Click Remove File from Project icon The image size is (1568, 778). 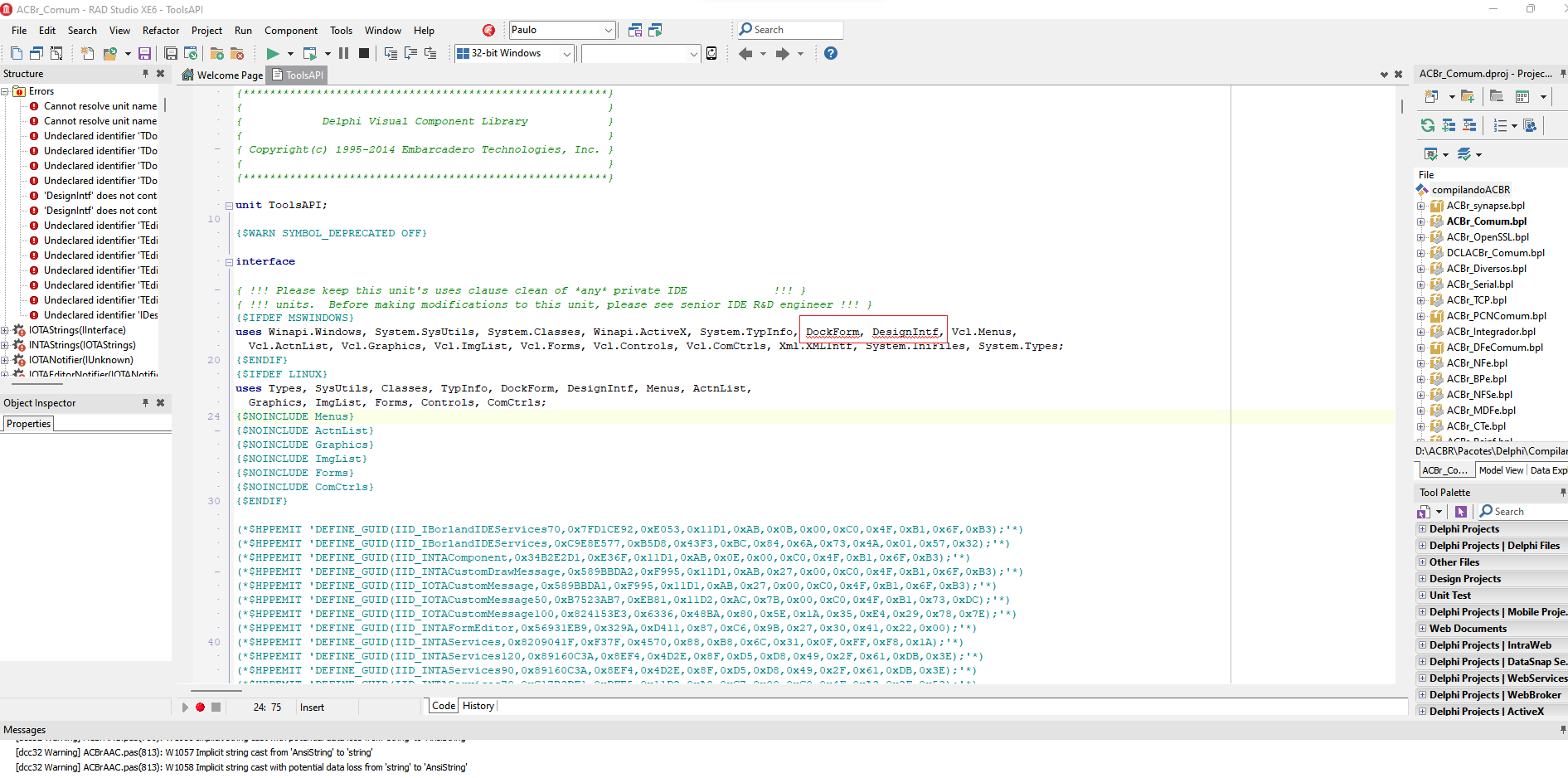[x=237, y=54]
